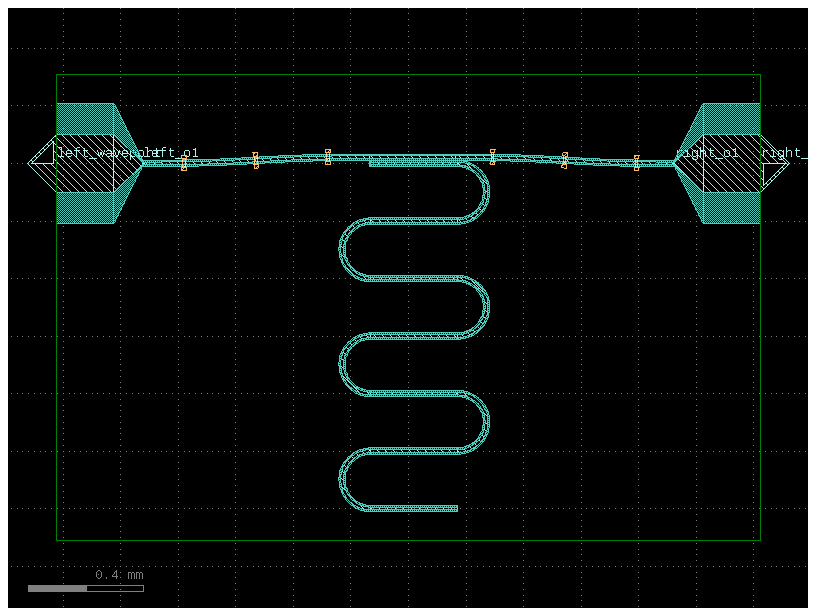Select the left triangular port arrow marker

(42, 153)
